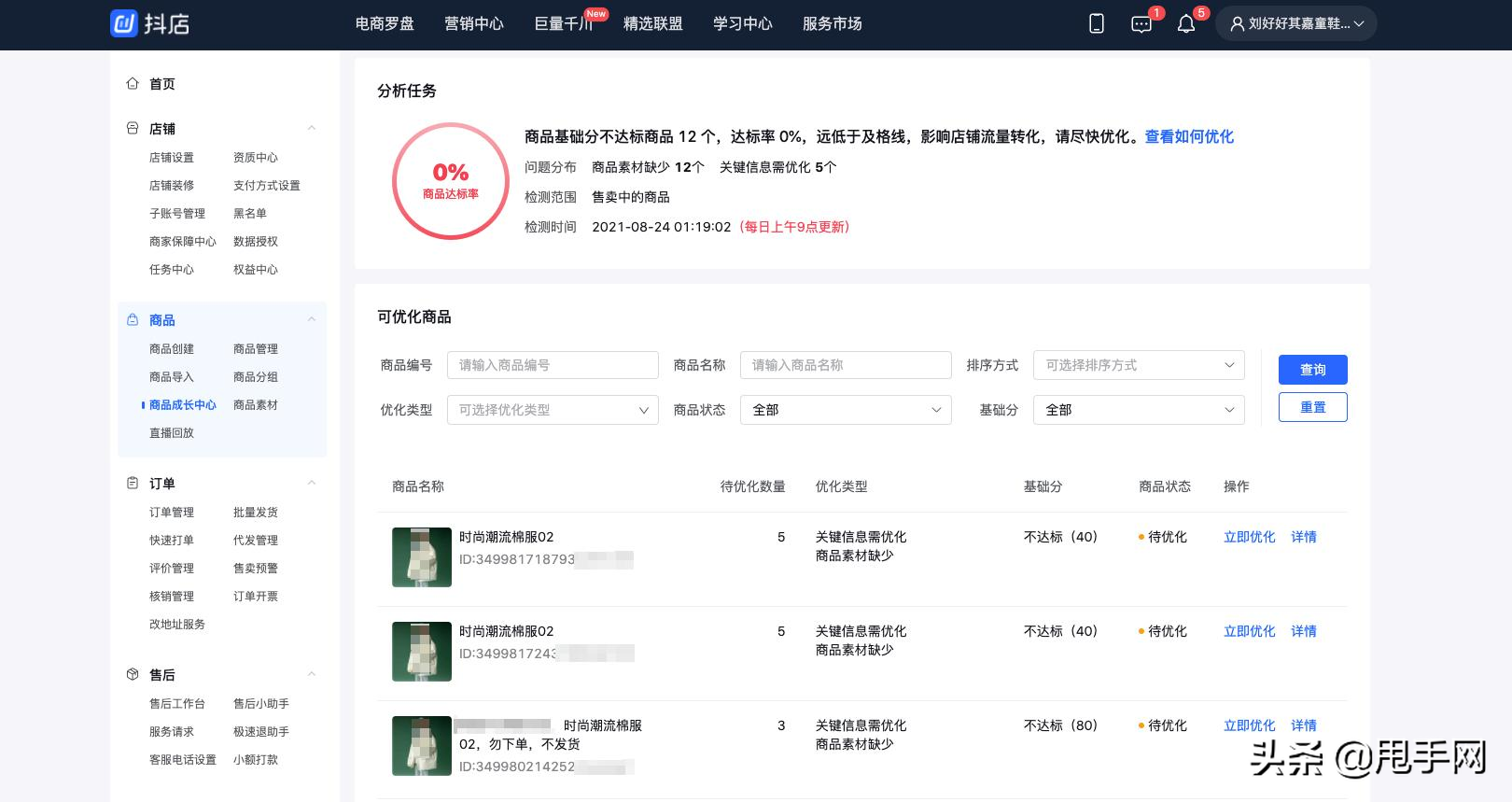The image size is (1512, 802).
Task: Click the 抖店 logo
Action: coord(150,23)
